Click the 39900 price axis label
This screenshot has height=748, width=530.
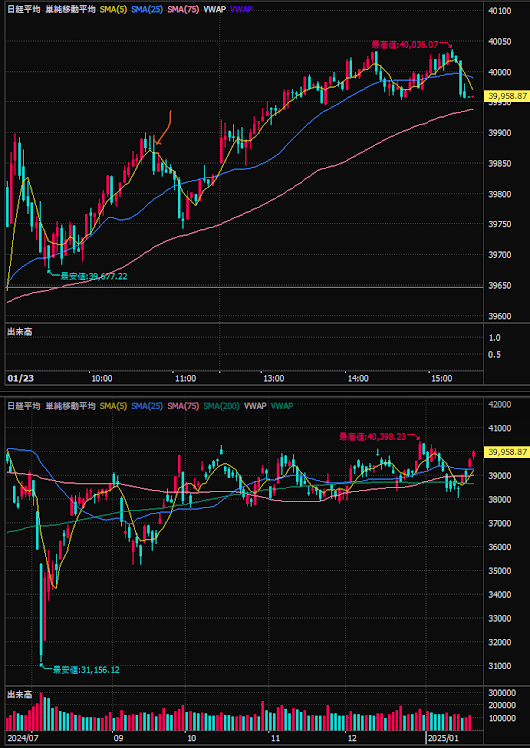[x=500, y=133]
